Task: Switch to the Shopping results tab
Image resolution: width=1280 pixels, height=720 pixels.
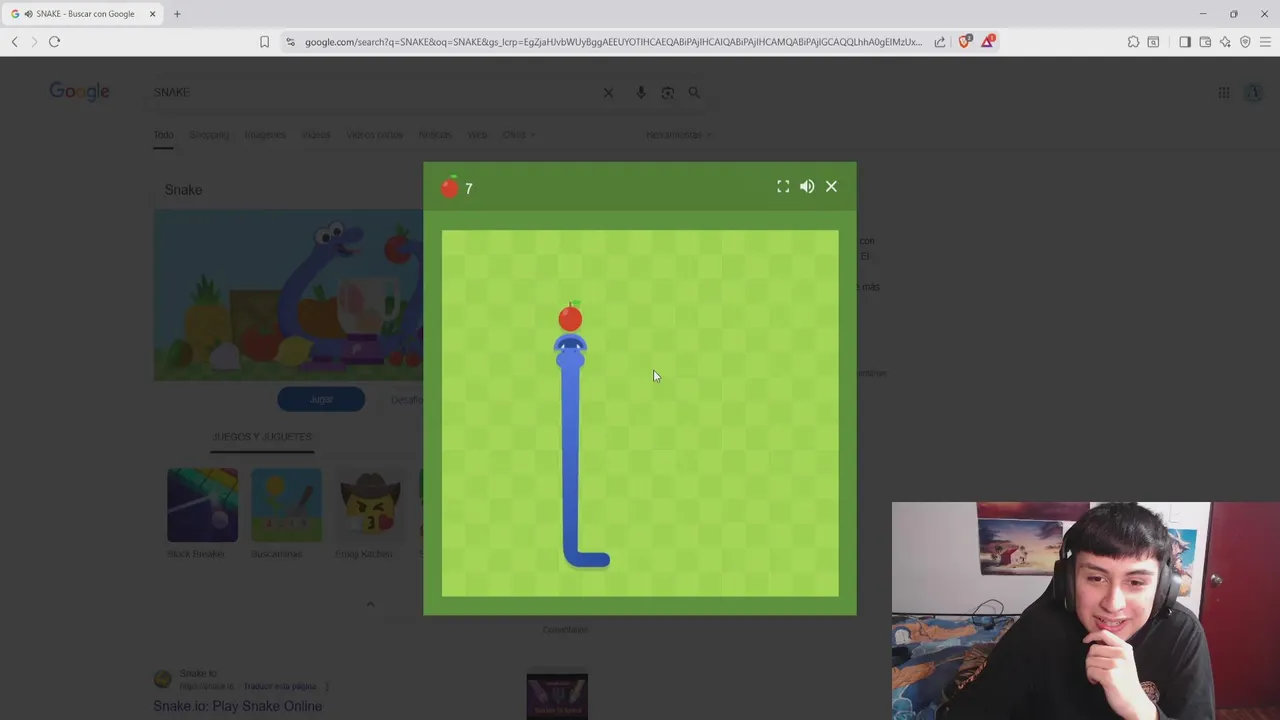Action: pos(209,135)
